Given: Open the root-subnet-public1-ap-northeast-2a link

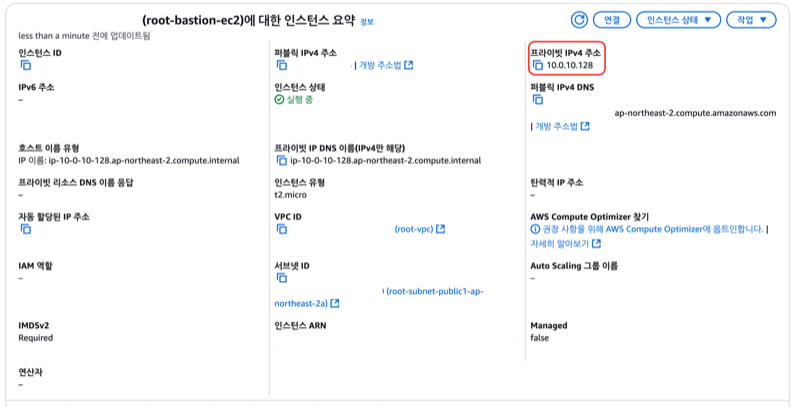Looking at the screenshot, I should click(x=379, y=297).
